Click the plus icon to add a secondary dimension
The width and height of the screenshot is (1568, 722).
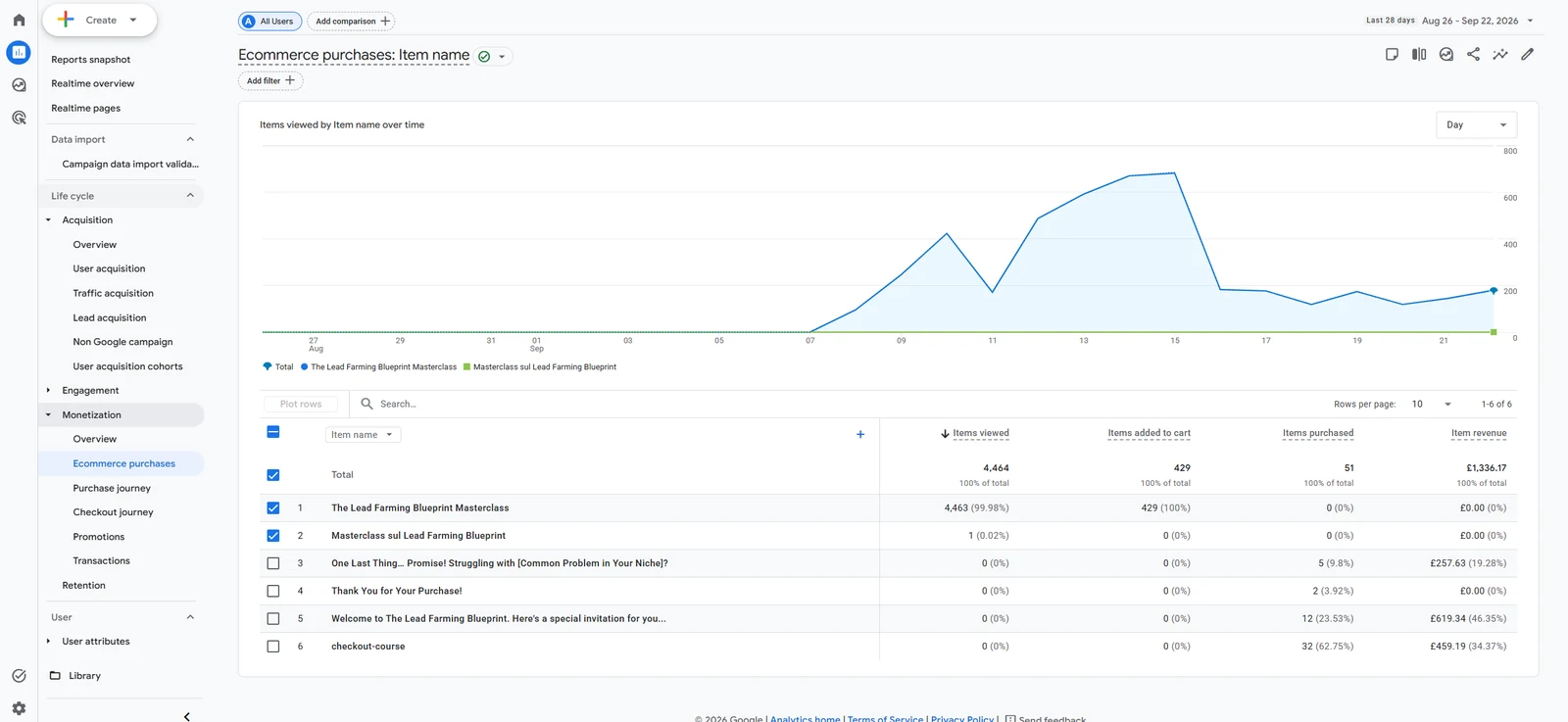coord(860,434)
